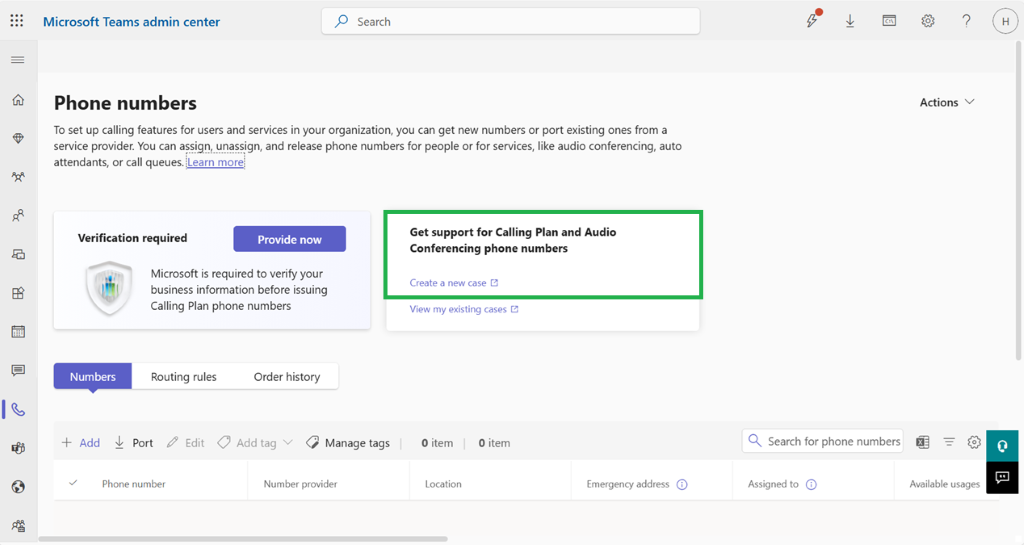The width and height of the screenshot is (1024, 545).
Task: Open the account avatar labeled H
Action: point(1005,22)
